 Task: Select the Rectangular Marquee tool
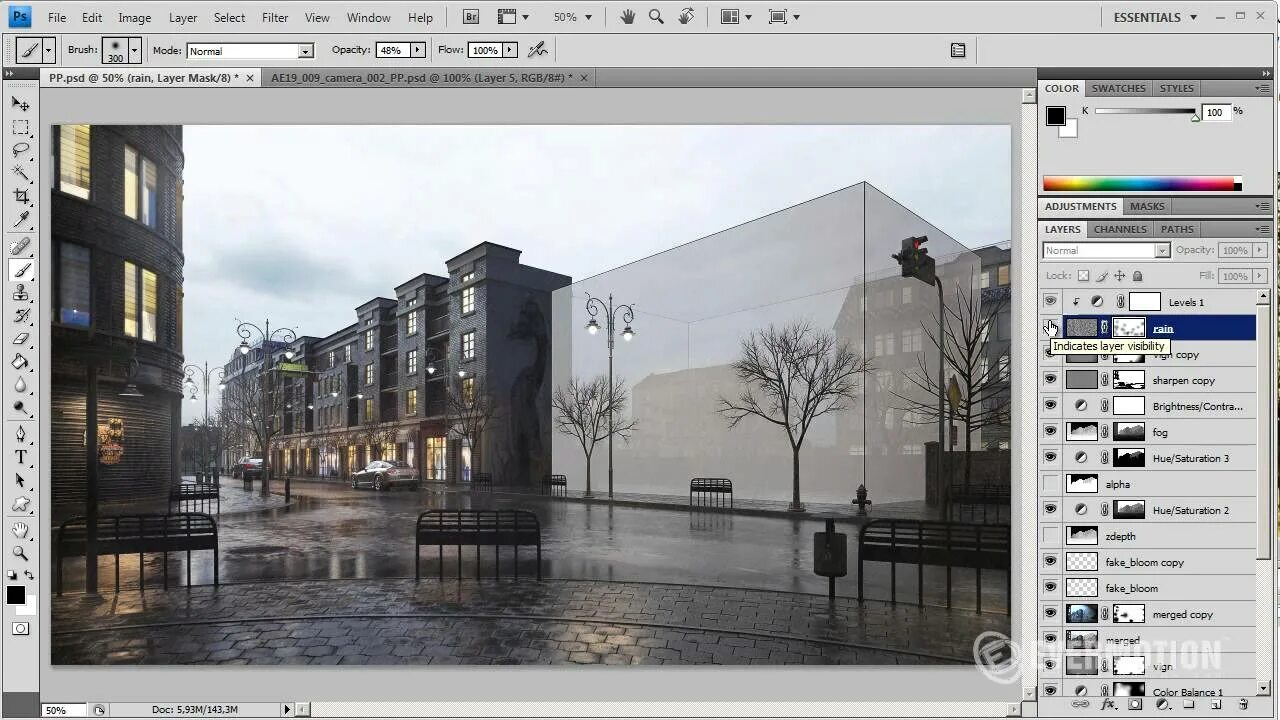click(x=21, y=127)
